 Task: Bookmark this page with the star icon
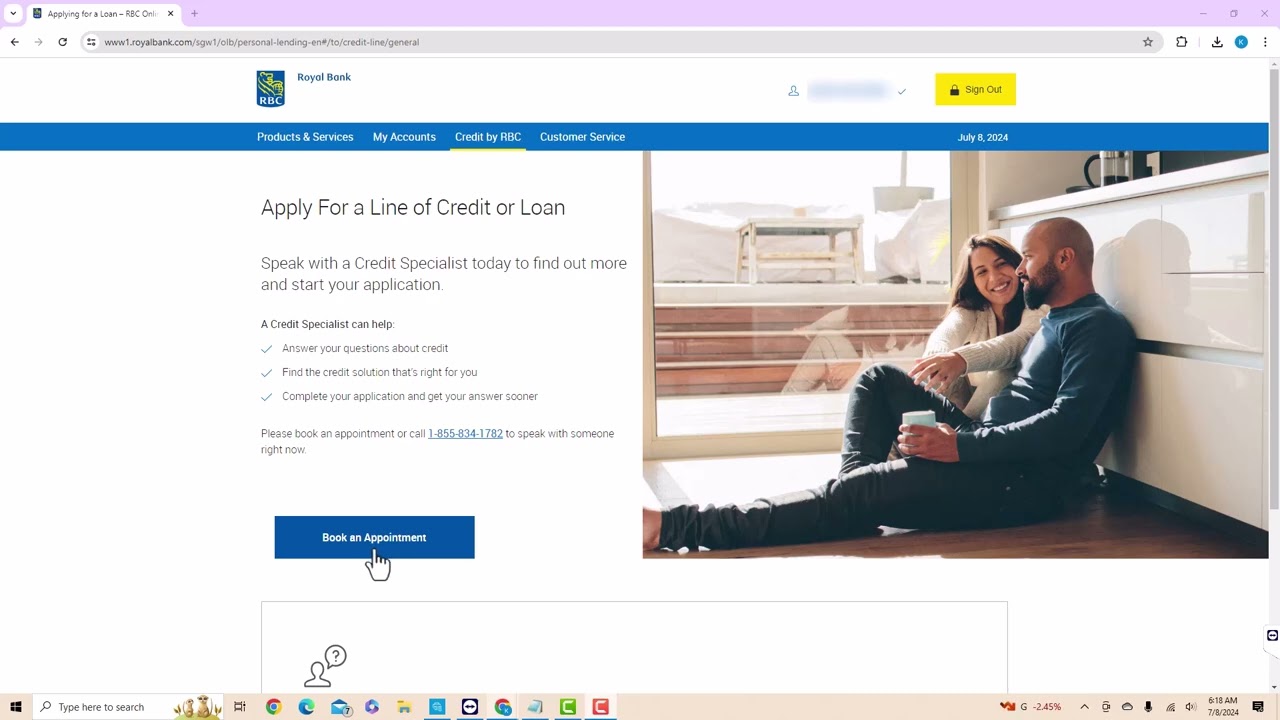[x=1148, y=42]
